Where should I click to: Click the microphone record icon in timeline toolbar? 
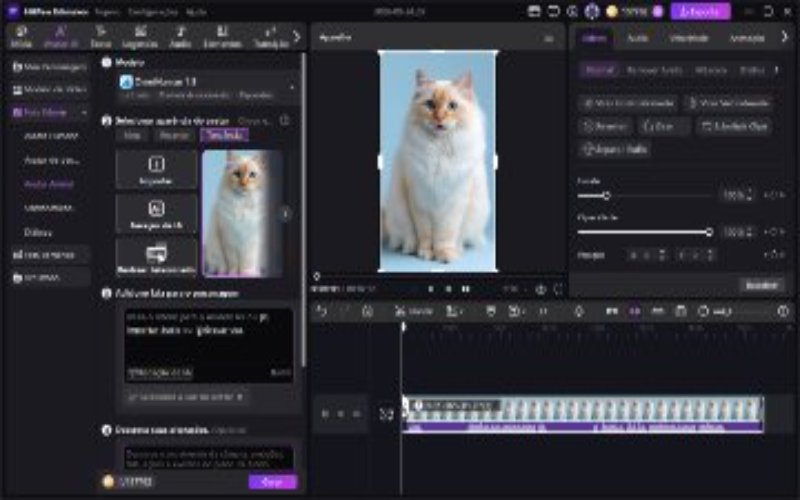[x=579, y=311]
